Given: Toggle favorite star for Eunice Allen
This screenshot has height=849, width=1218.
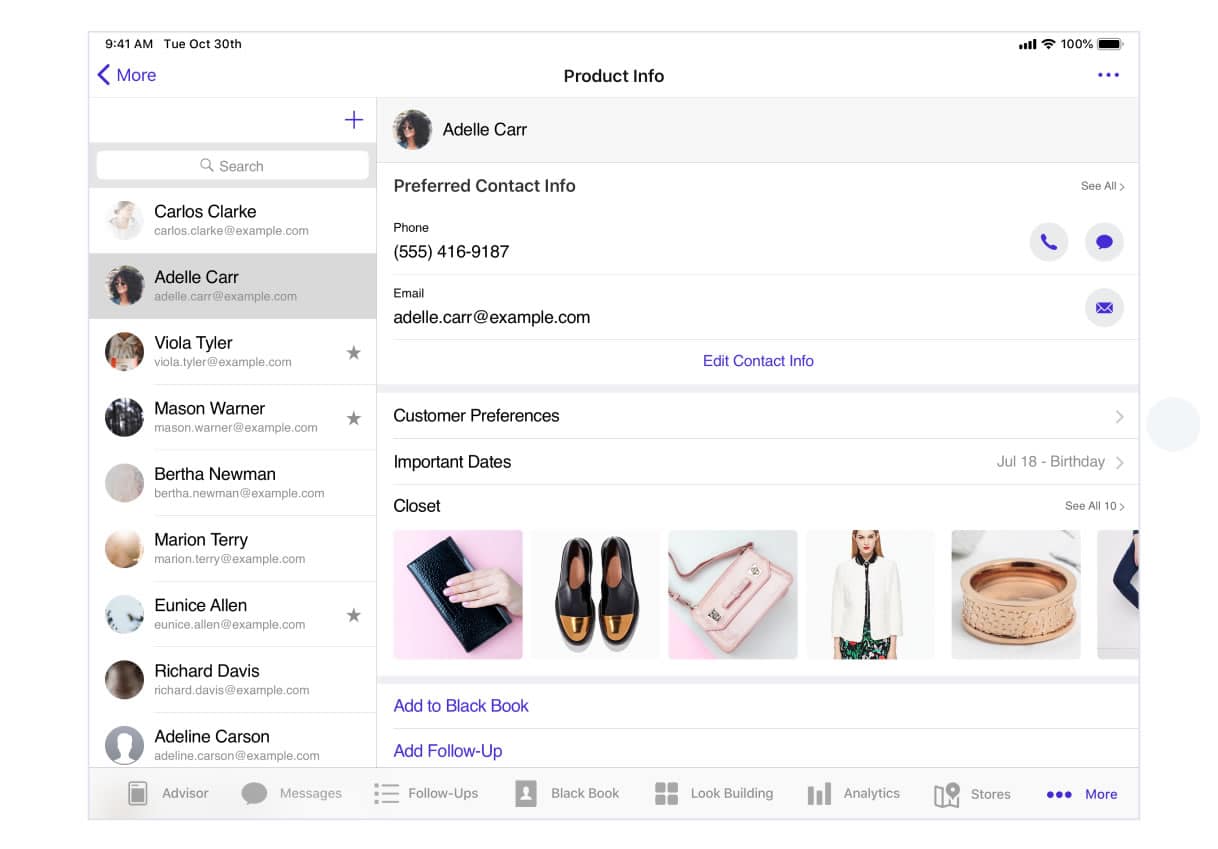Looking at the screenshot, I should 353,615.
